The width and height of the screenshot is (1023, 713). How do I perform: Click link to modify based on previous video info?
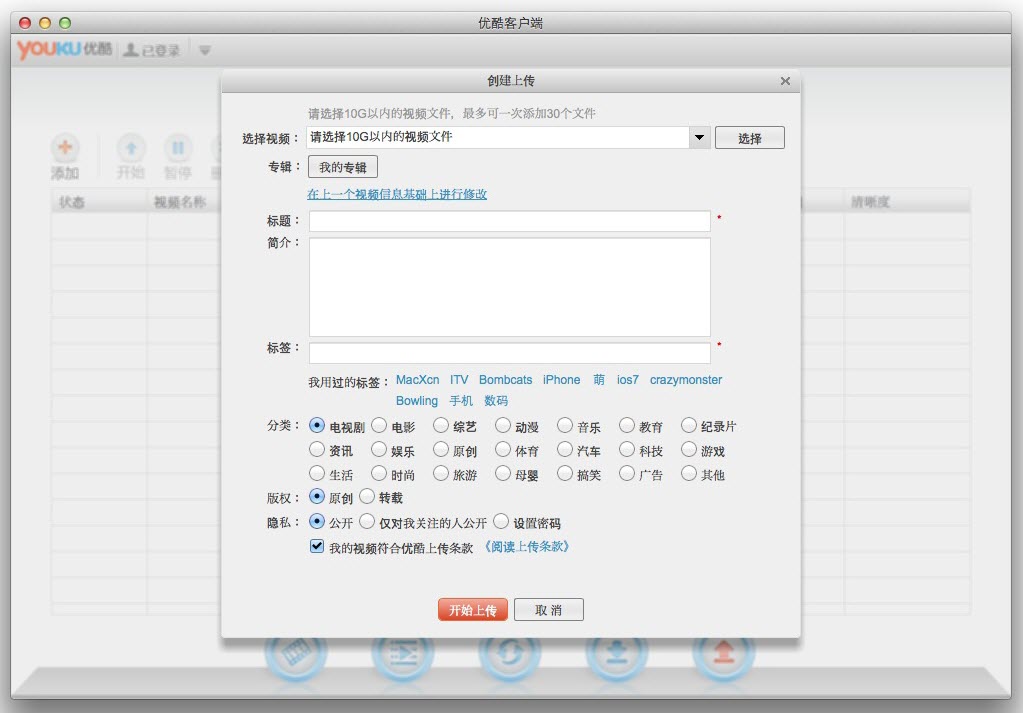(x=397, y=194)
